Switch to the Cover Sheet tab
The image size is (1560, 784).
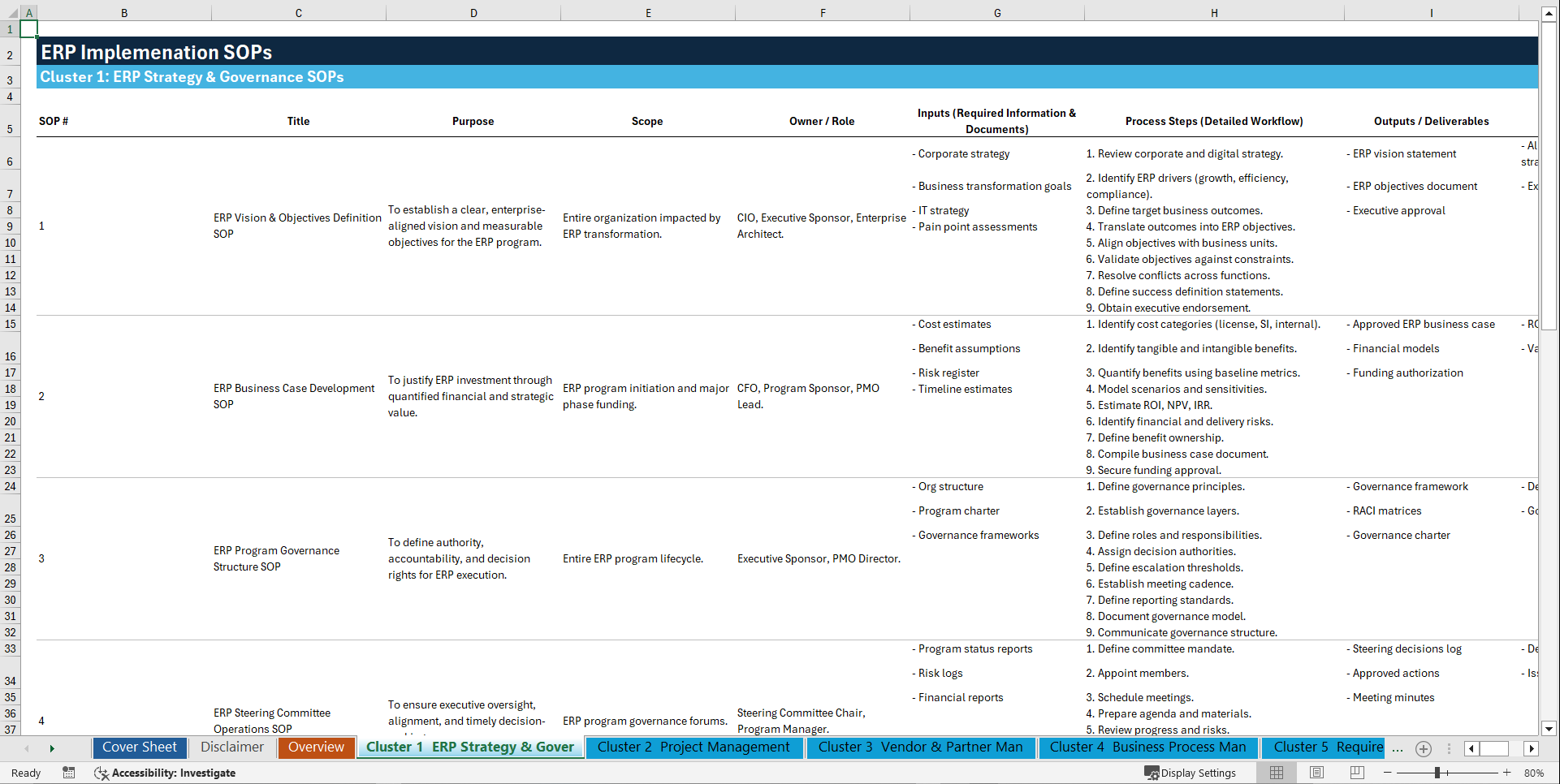coord(139,747)
